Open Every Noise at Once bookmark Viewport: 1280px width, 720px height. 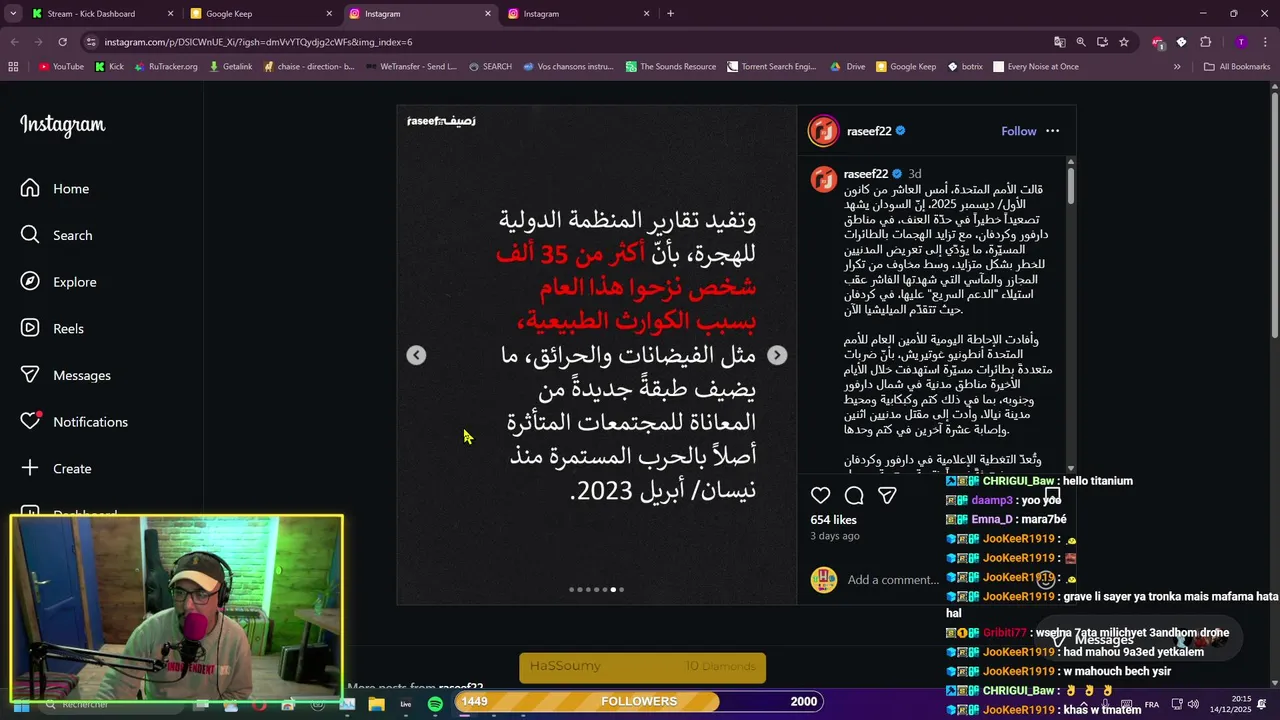pos(1036,67)
